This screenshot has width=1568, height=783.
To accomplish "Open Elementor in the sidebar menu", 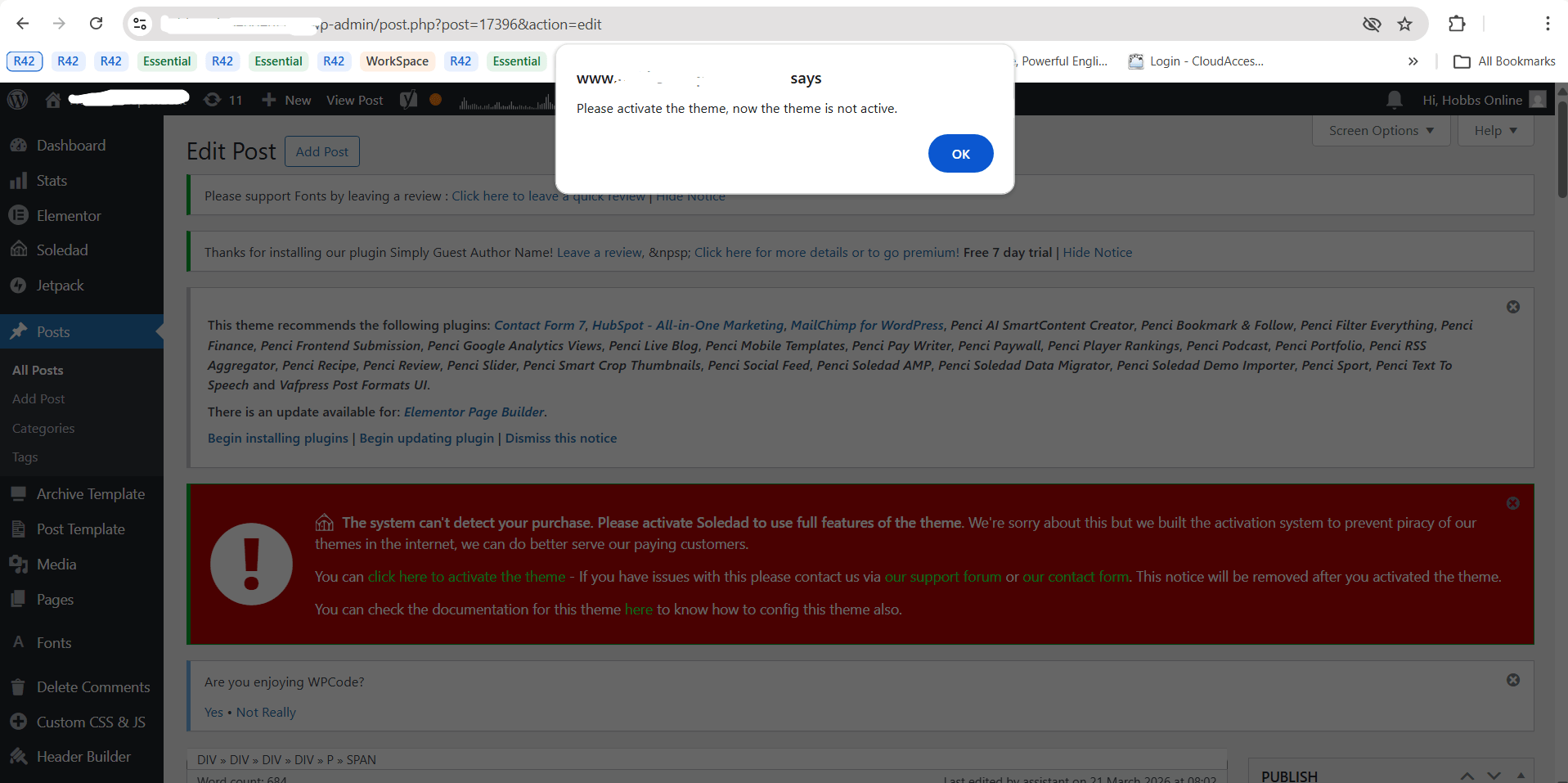I will point(69,216).
